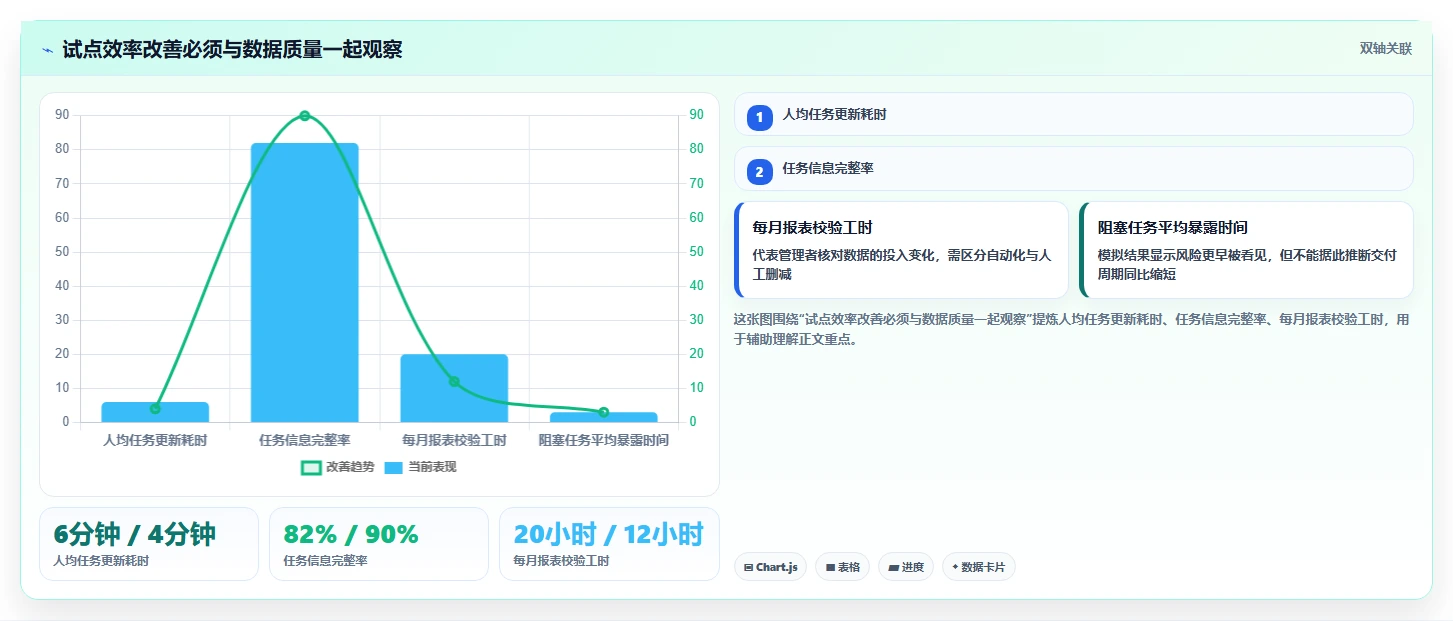Open the 阻塞任务平均暴露时间 card
This screenshot has width=1453, height=621.
tap(1246, 250)
